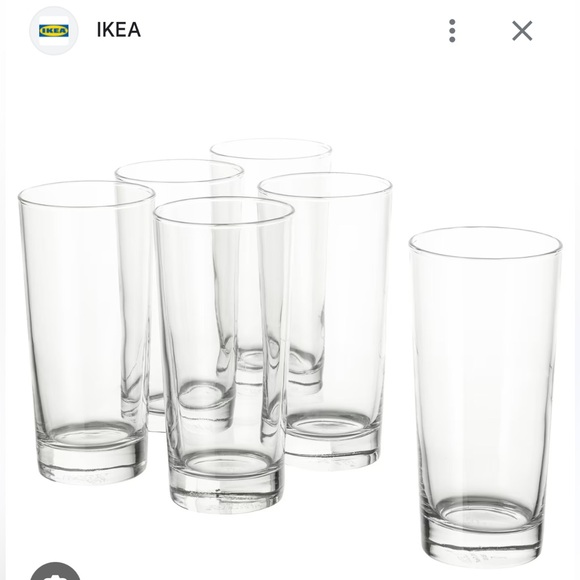Click the rim of the front-center glass
Image resolution: width=580 pixels, height=580 pixels.
click(223, 211)
